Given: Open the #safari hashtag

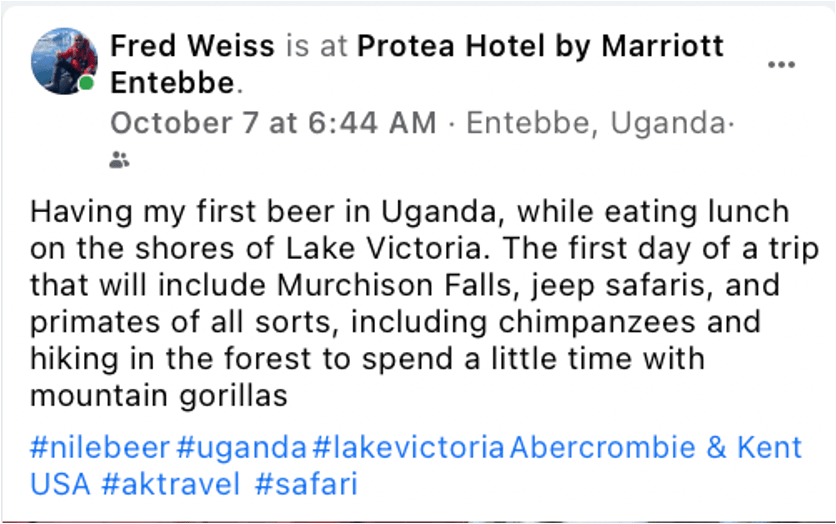Looking at the screenshot, I should point(306,485).
